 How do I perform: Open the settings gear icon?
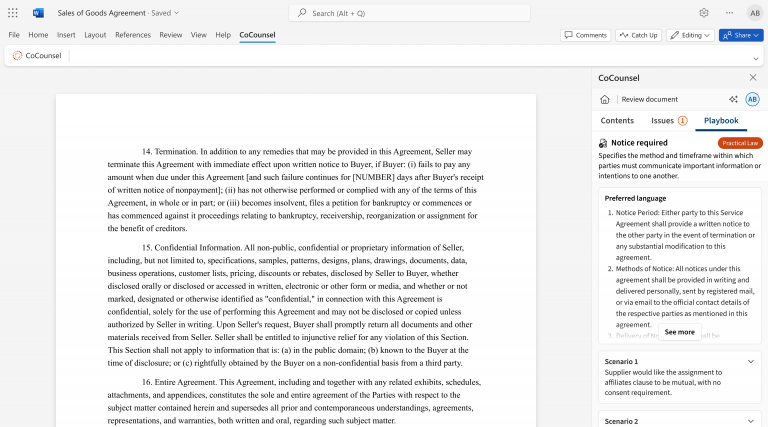704,13
